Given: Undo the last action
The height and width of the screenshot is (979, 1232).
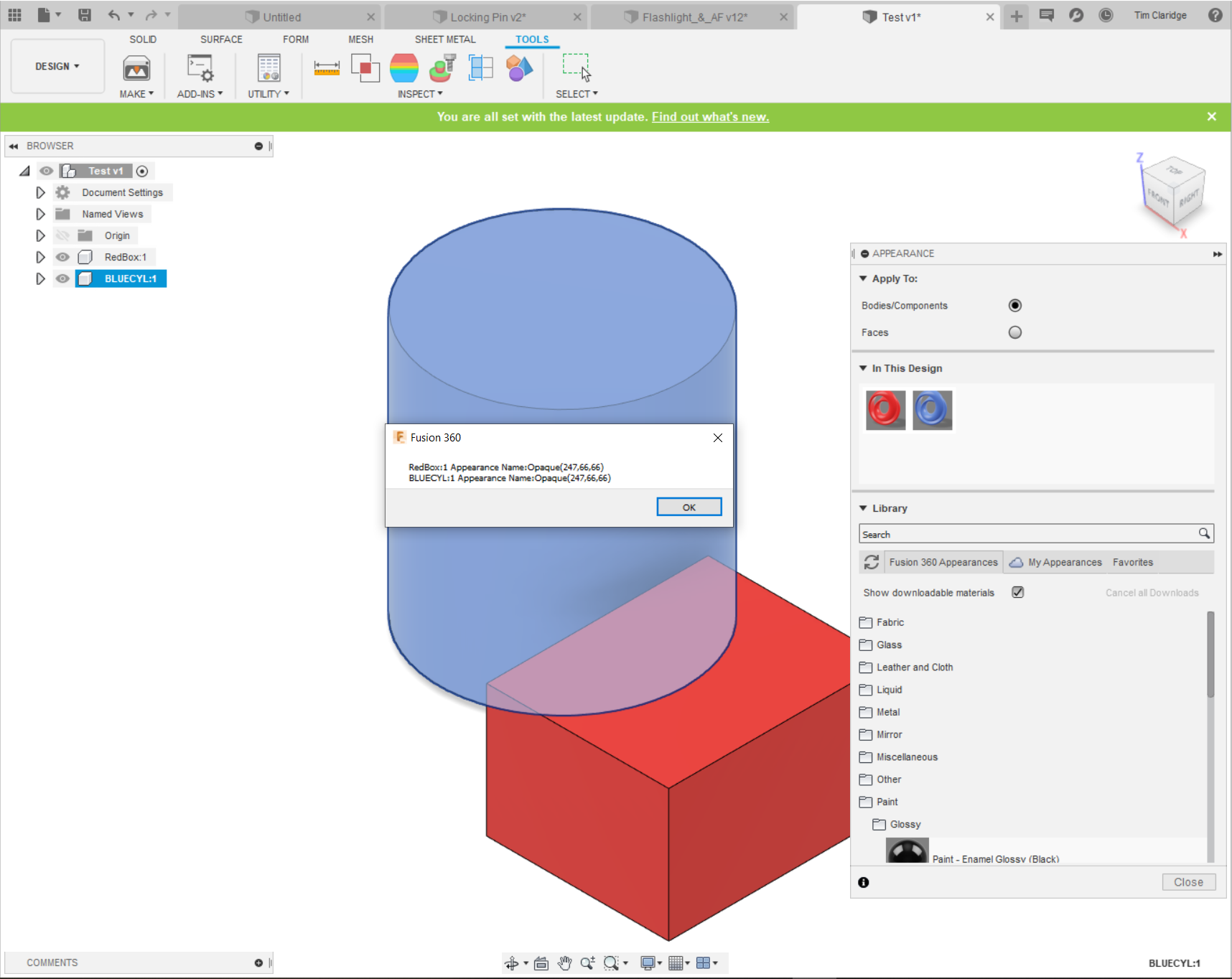Looking at the screenshot, I should [114, 15].
